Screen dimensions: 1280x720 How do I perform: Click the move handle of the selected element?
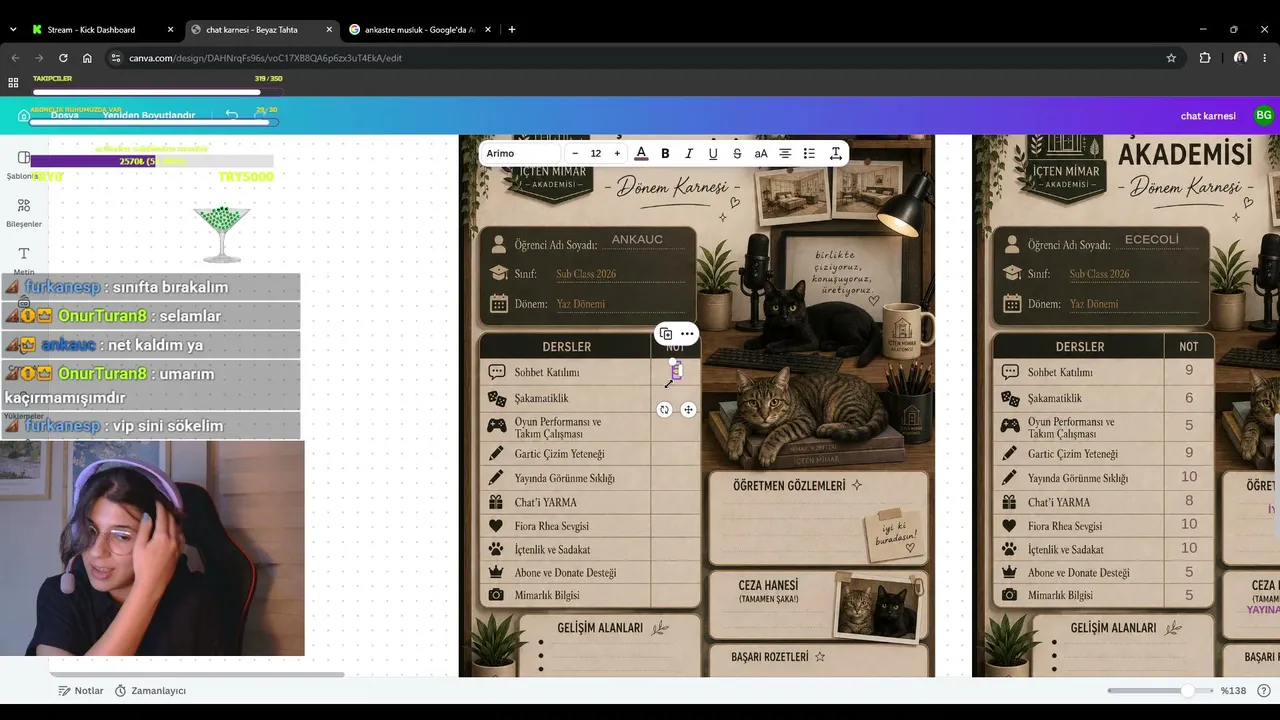click(688, 409)
